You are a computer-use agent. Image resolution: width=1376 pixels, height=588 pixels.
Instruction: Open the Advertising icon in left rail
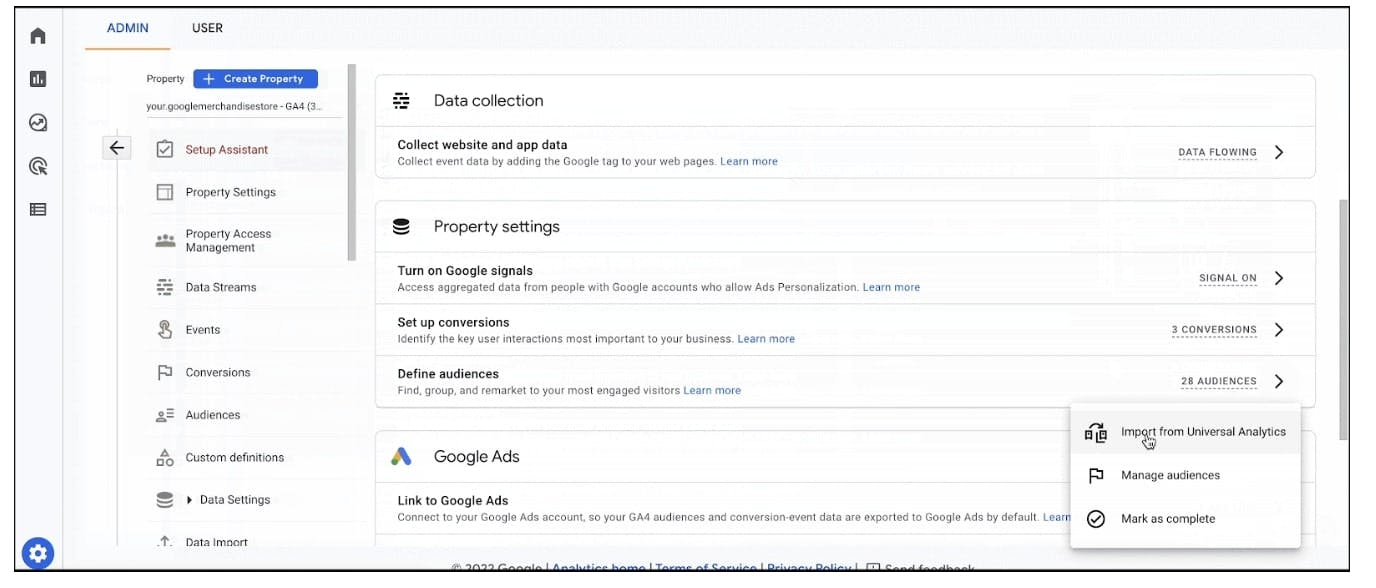(x=38, y=166)
